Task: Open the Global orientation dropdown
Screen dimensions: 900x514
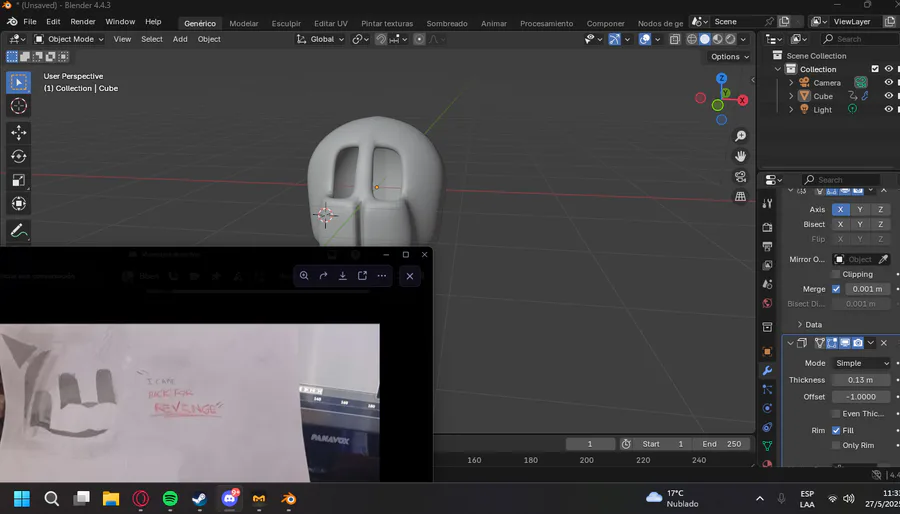Action: tap(320, 39)
